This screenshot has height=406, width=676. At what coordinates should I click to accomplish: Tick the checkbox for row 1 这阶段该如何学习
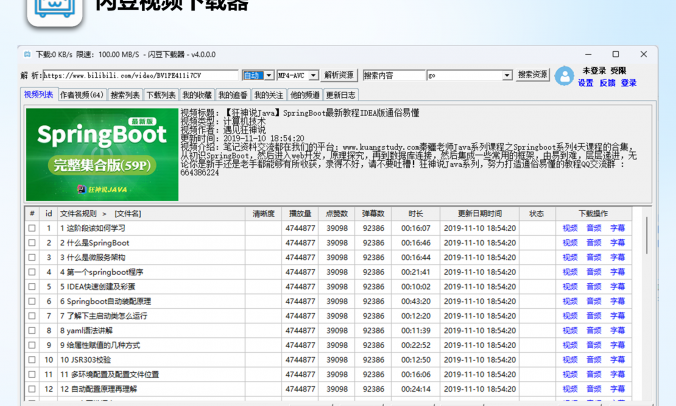tap(32, 228)
